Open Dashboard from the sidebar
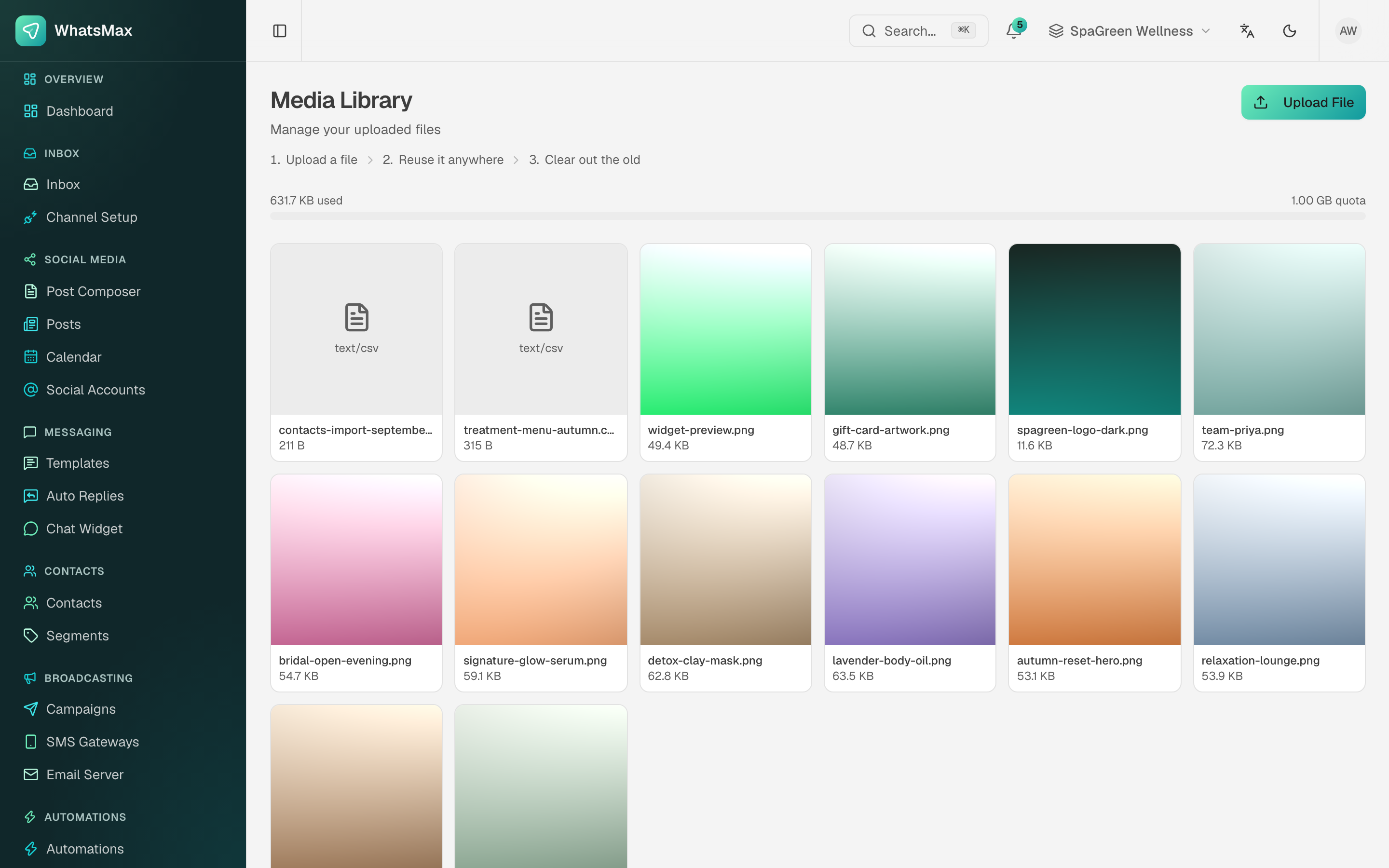 (123, 111)
